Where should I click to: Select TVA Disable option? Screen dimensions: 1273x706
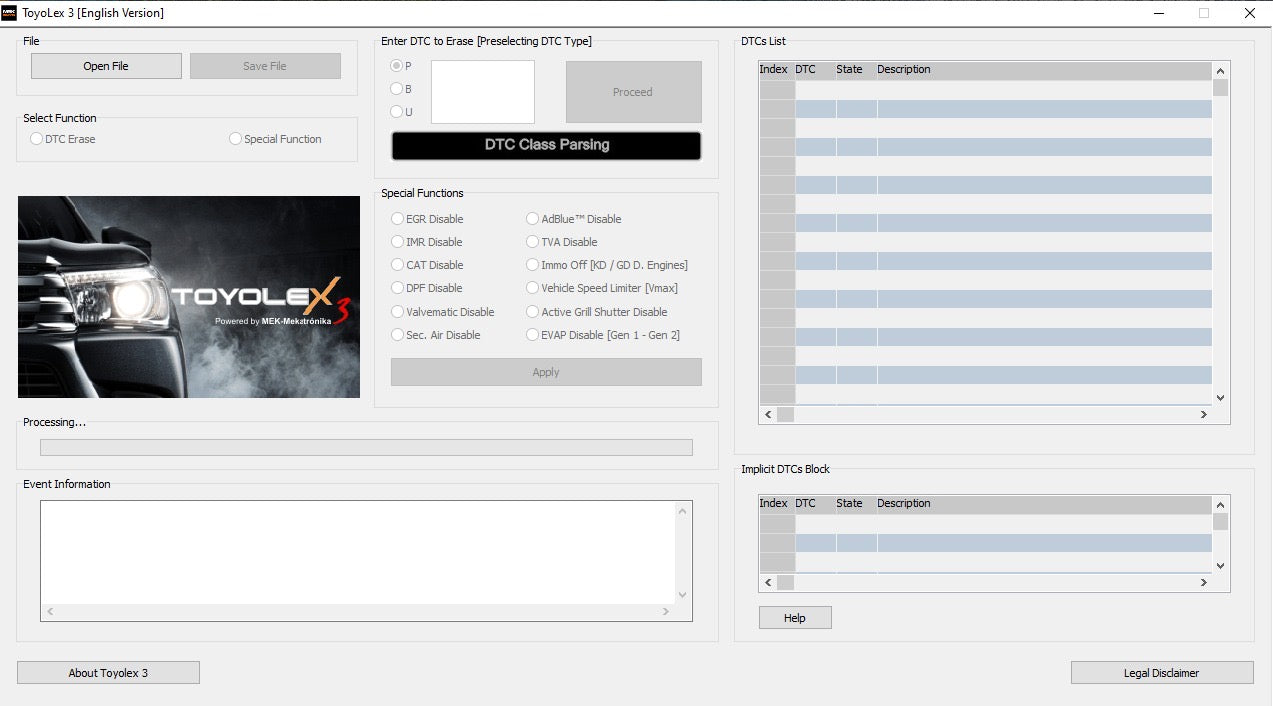point(562,242)
